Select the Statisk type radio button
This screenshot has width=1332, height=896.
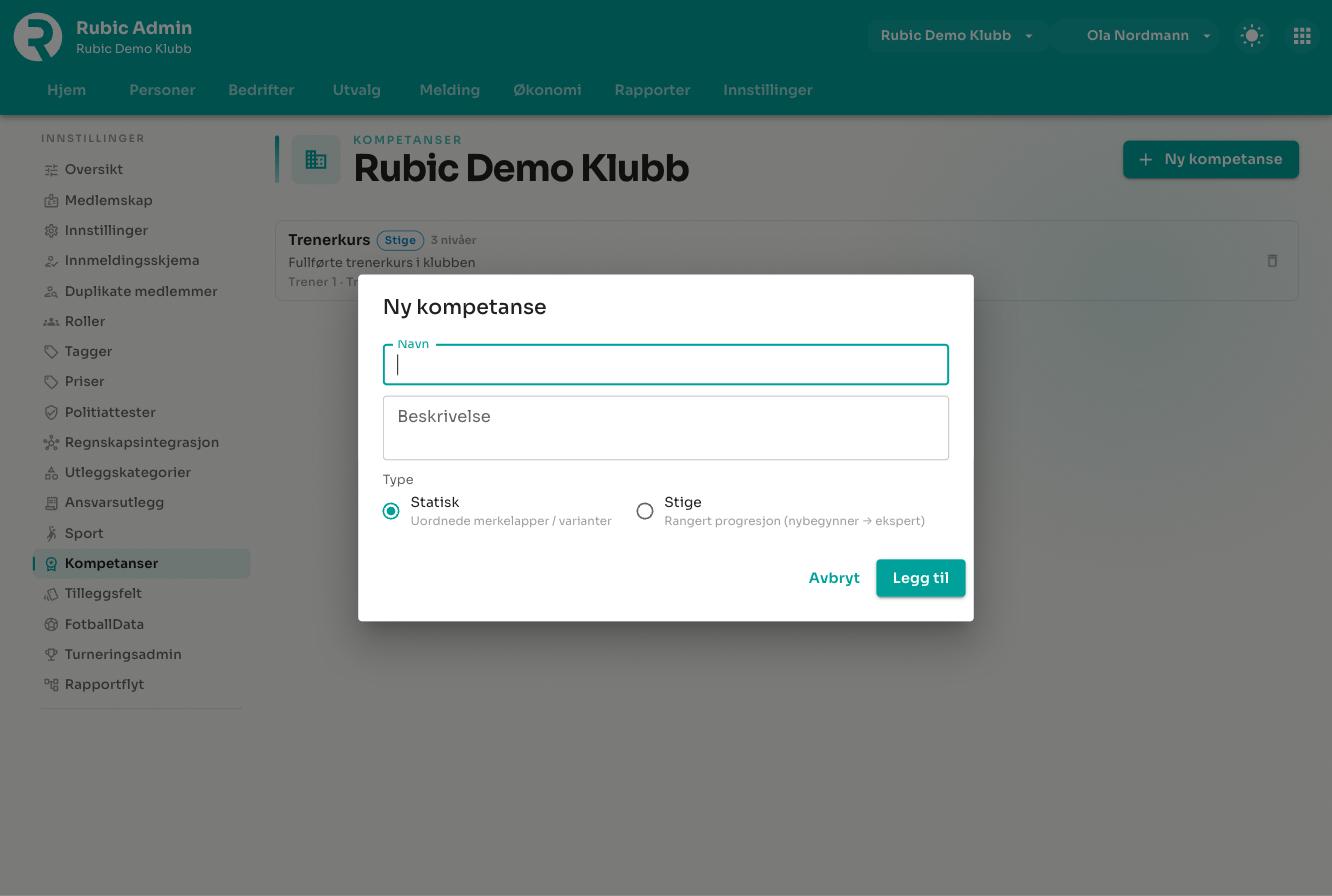click(x=391, y=511)
